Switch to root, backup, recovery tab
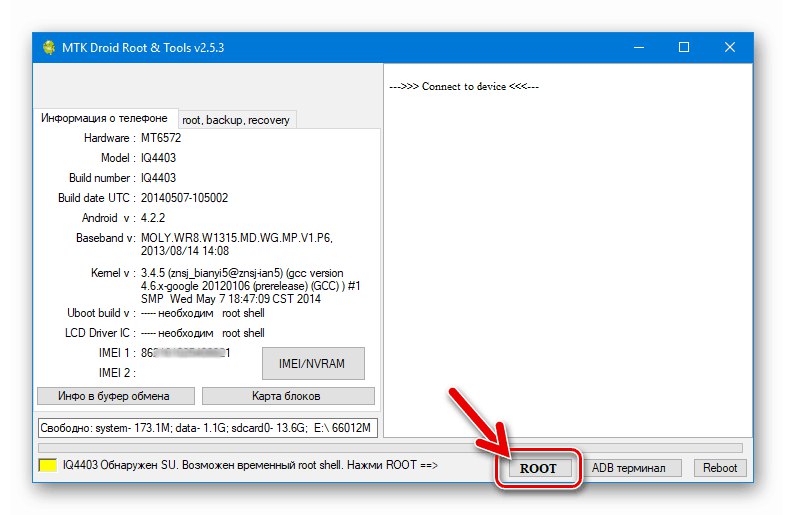Screen dimensions: 786x515 point(236,120)
